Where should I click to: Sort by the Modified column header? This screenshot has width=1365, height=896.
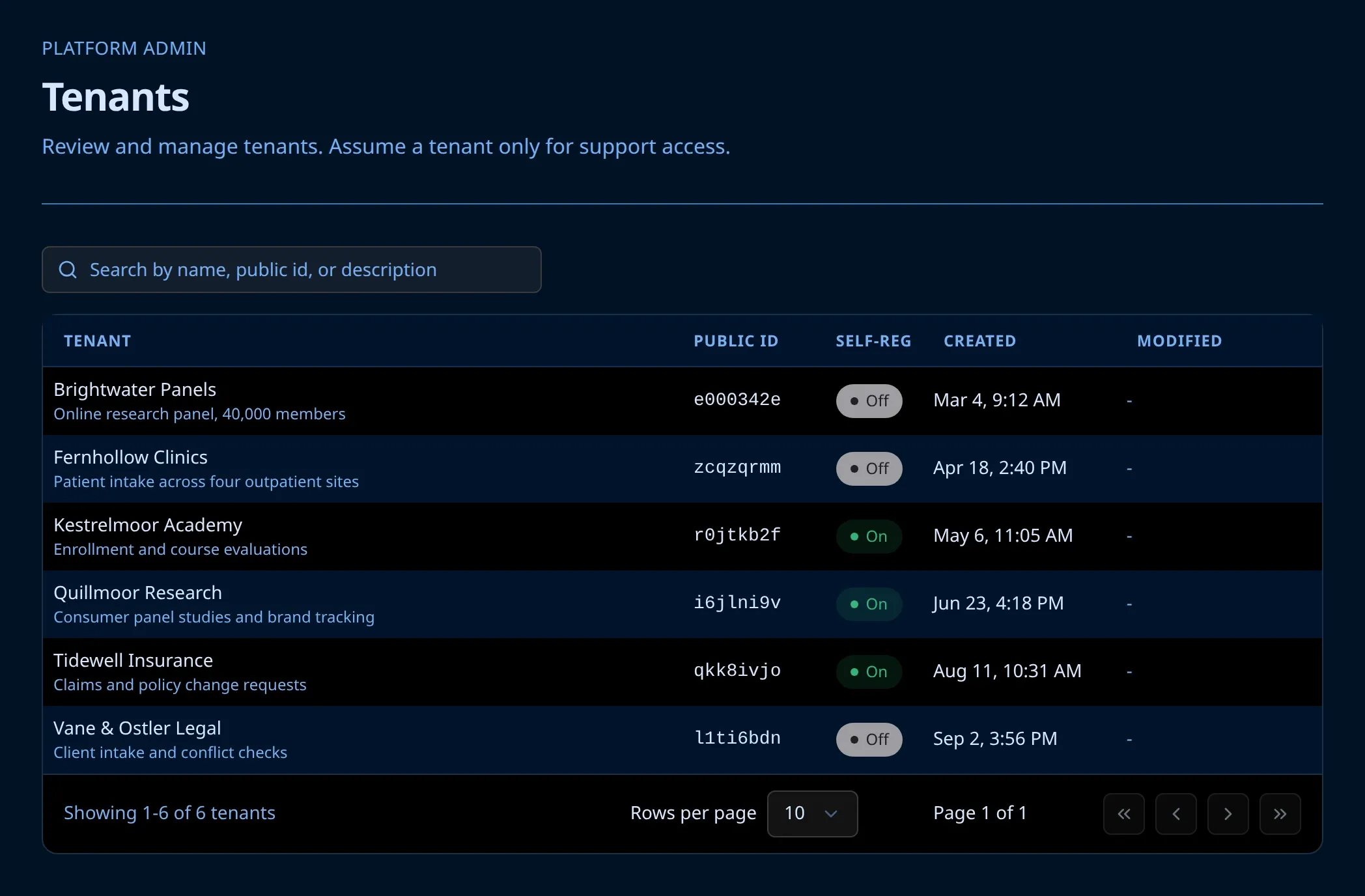(x=1179, y=341)
